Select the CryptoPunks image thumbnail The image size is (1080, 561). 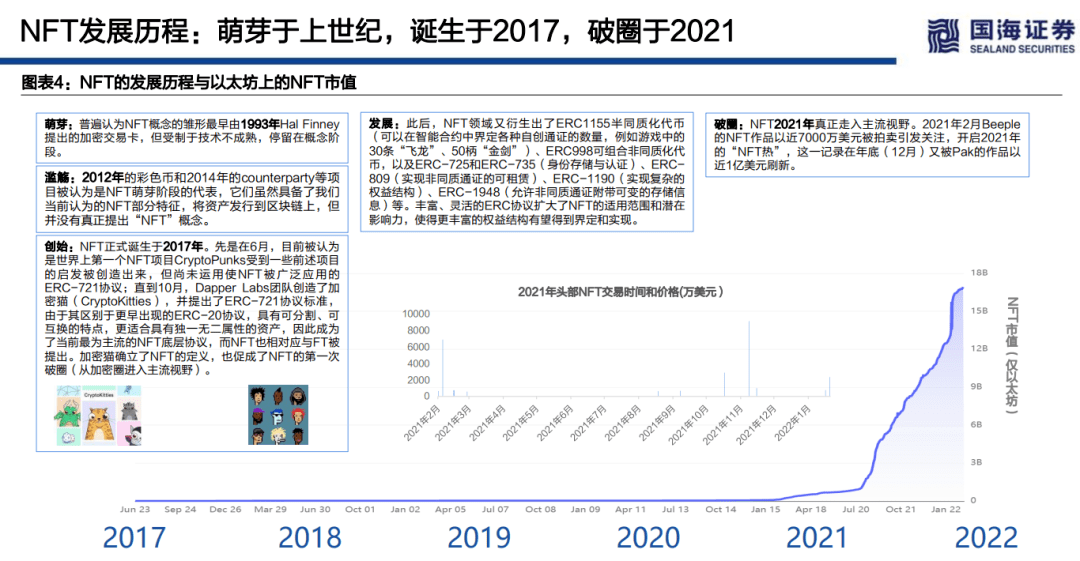point(278,415)
